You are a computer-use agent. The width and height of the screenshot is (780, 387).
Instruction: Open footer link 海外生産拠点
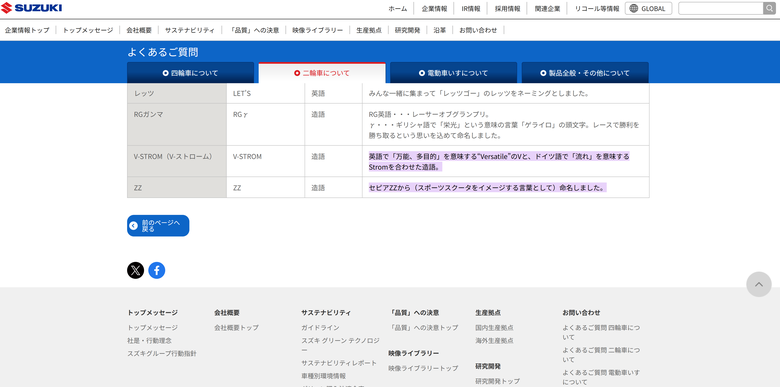click(494, 340)
